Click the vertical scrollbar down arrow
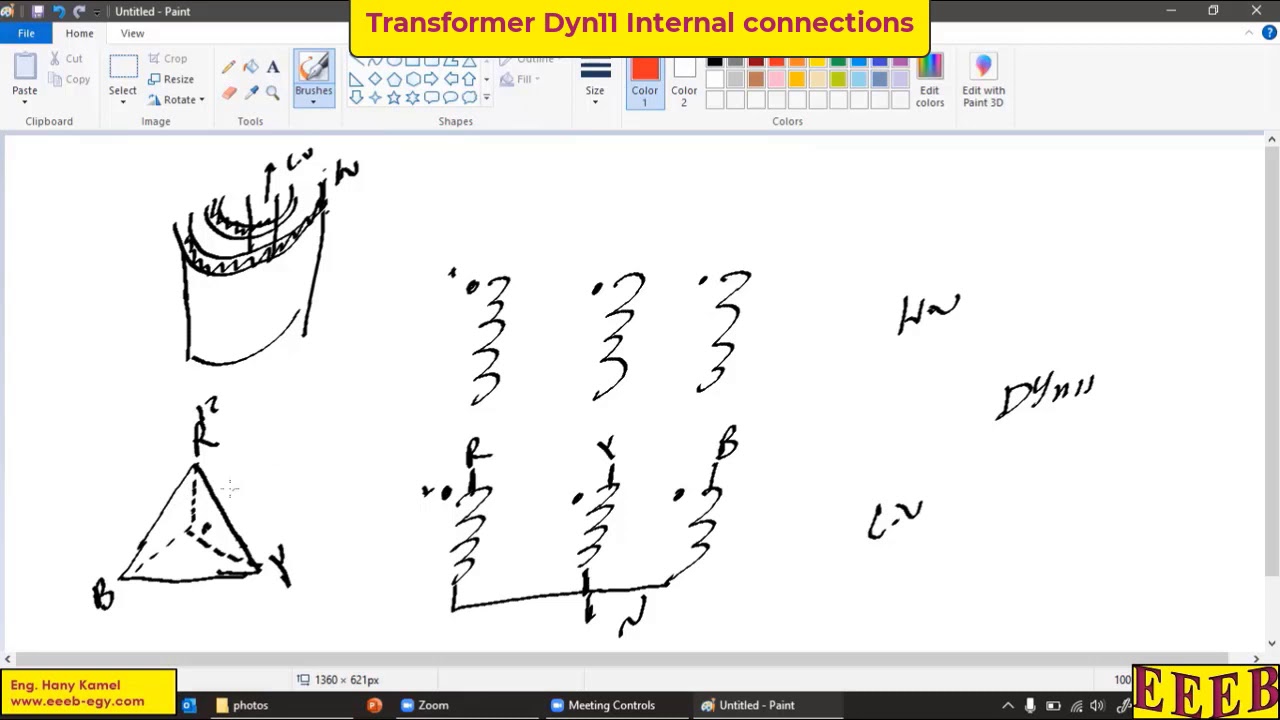 tap(1272, 644)
